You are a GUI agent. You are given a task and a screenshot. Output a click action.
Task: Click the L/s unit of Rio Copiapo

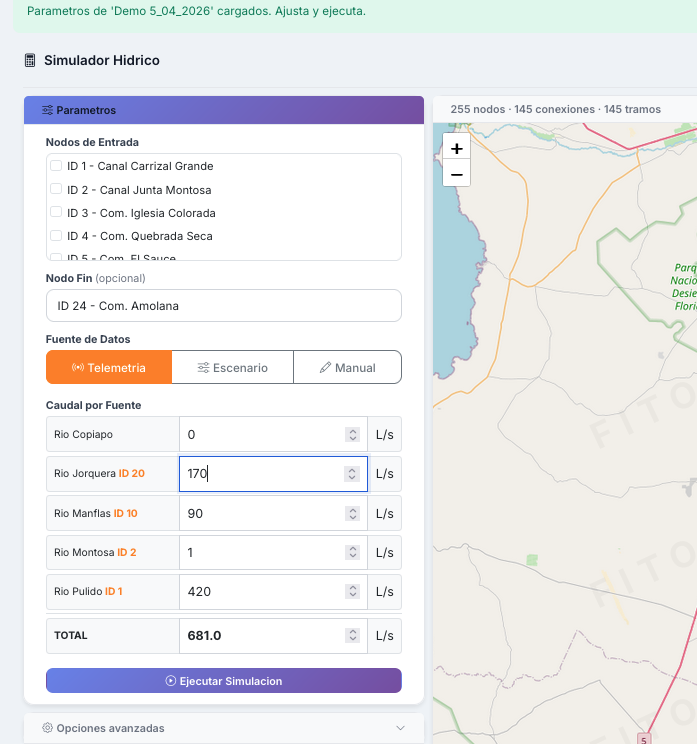coord(384,434)
